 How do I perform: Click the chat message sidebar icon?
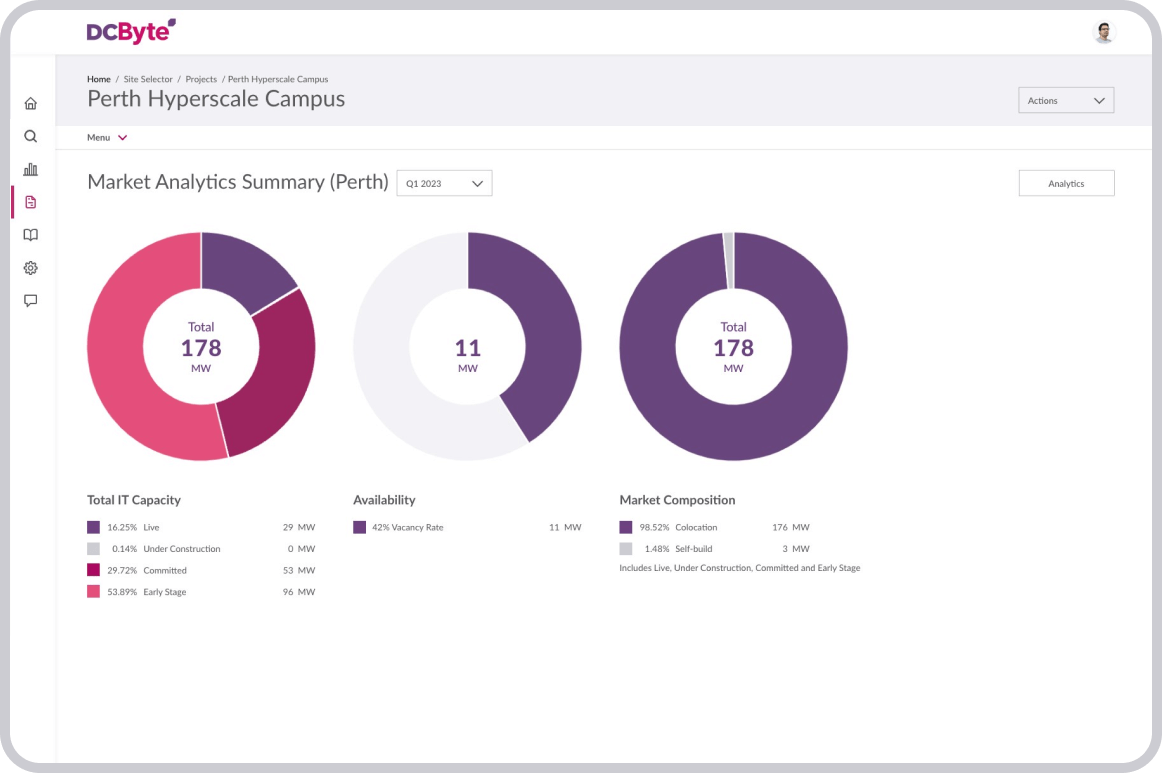[31, 300]
